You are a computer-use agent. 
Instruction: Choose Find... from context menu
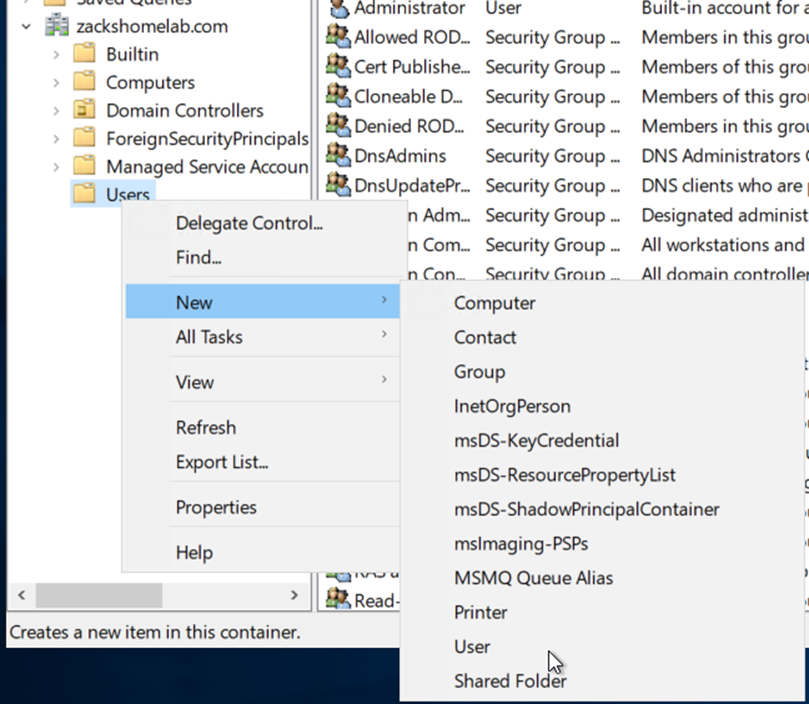pos(263,257)
